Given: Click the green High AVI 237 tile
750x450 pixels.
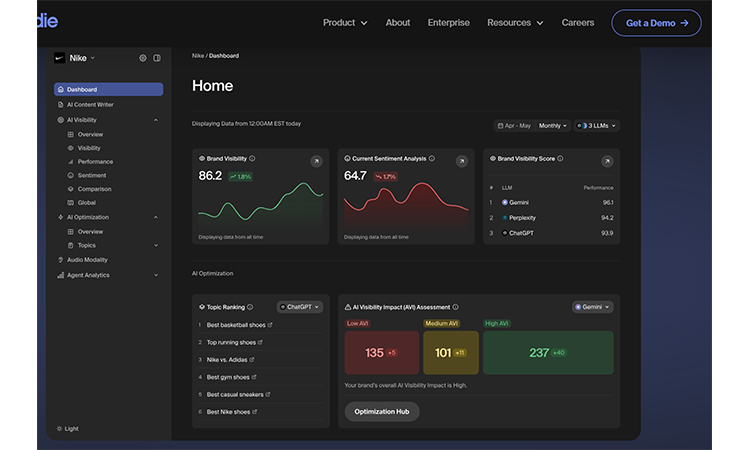Looking at the screenshot, I should (x=548, y=352).
